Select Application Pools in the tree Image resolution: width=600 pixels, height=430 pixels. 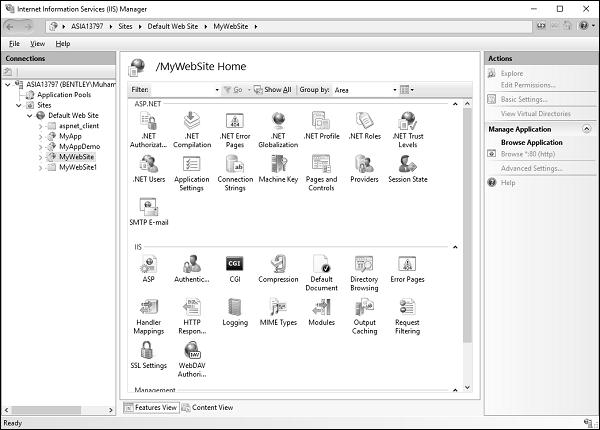(64, 94)
